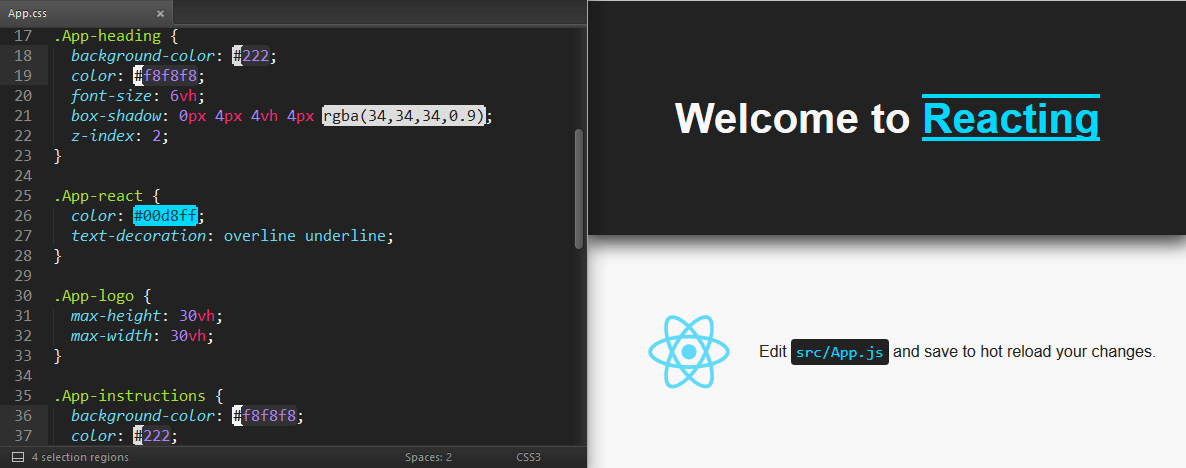
Task: Click the "overline underline" value on line 27
Action: pos(304,235)
